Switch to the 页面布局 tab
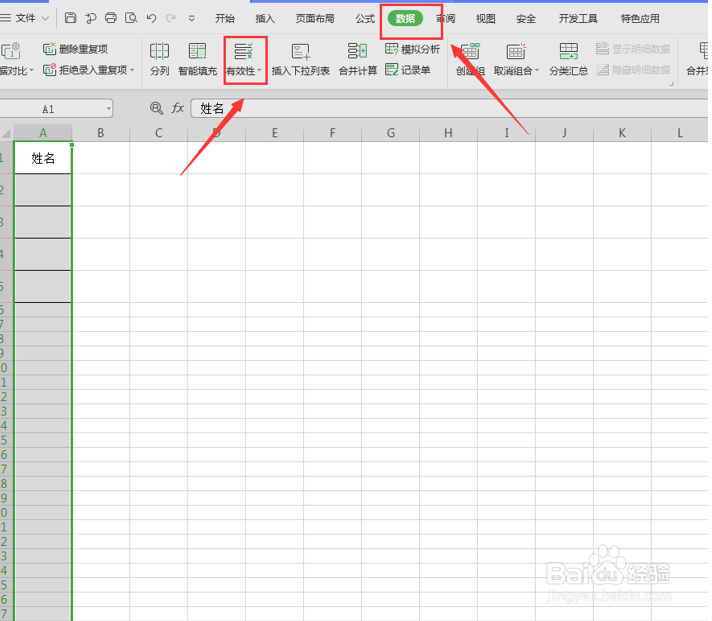The width and height of the screenshot is (712, 621). (315, 19)
